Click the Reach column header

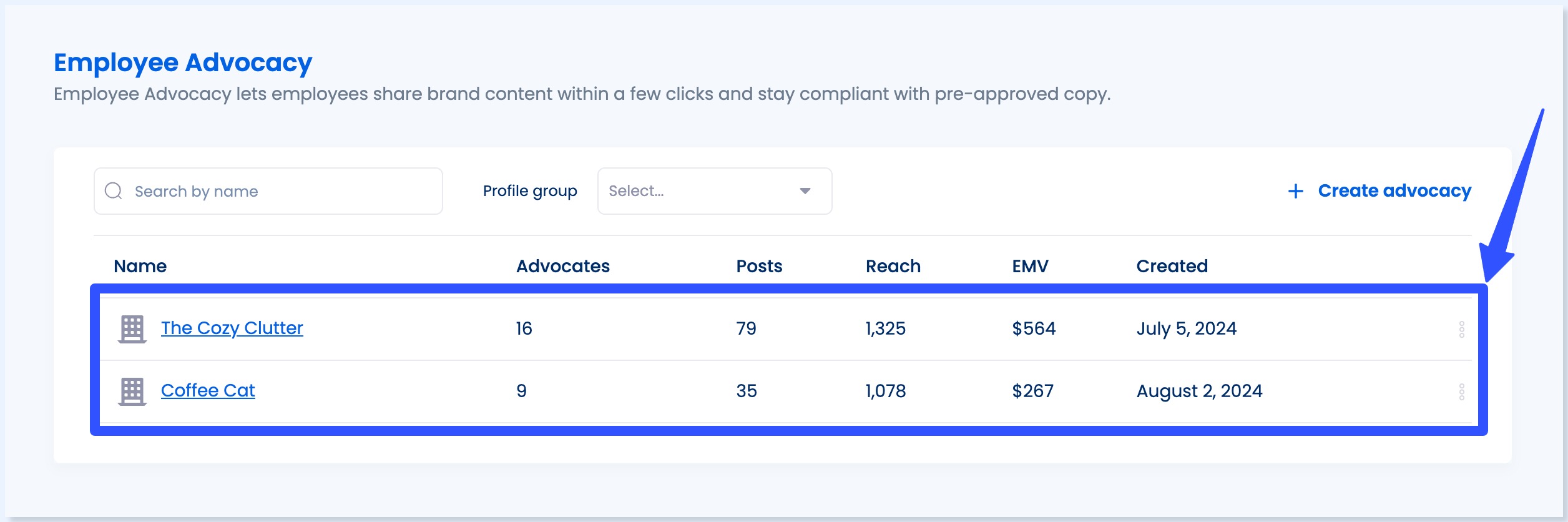click(x=892, y=265)
